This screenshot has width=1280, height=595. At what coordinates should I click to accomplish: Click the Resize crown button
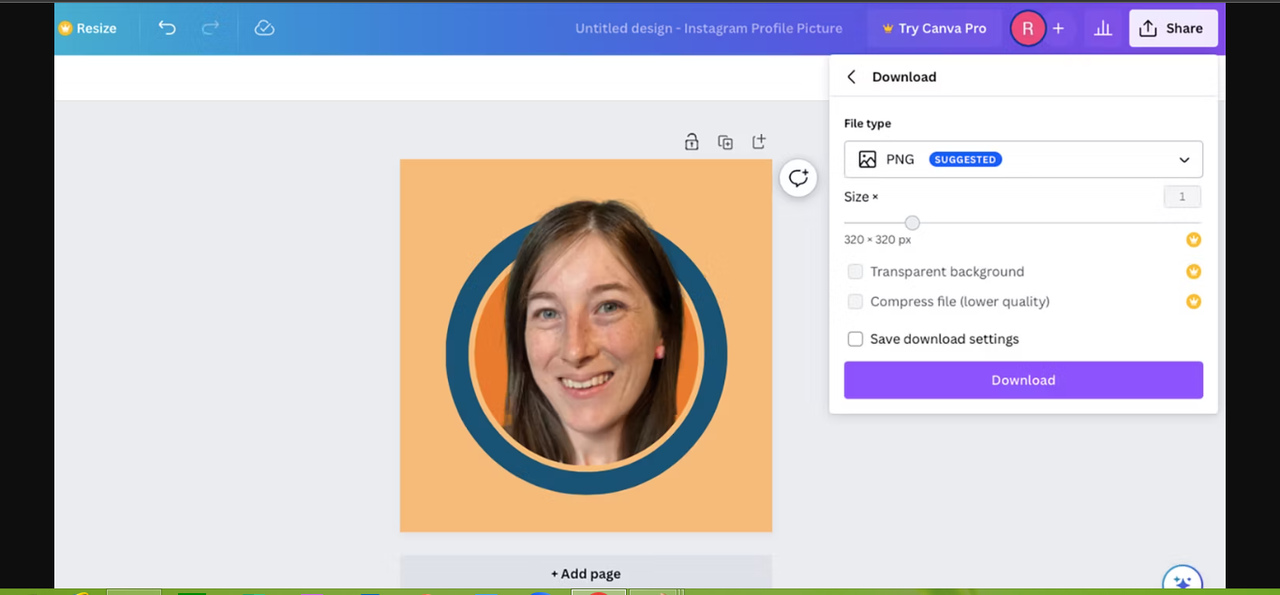click(x=87, y=28)
